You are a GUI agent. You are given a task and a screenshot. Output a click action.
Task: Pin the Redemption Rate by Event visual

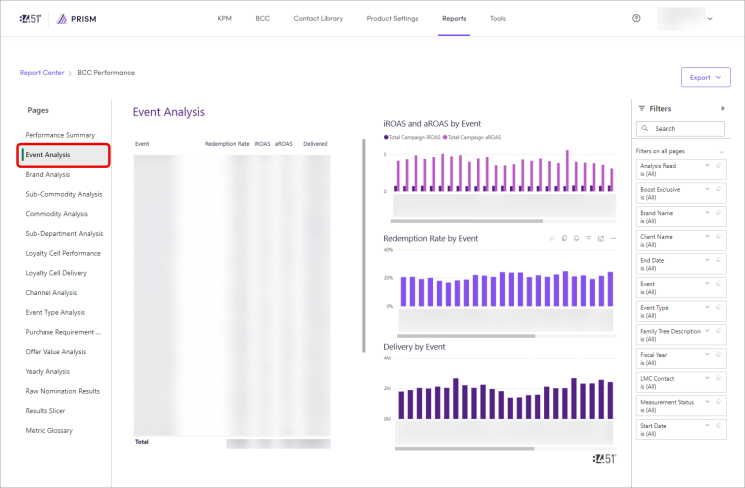pyautogui.click(x=552, y=238)
